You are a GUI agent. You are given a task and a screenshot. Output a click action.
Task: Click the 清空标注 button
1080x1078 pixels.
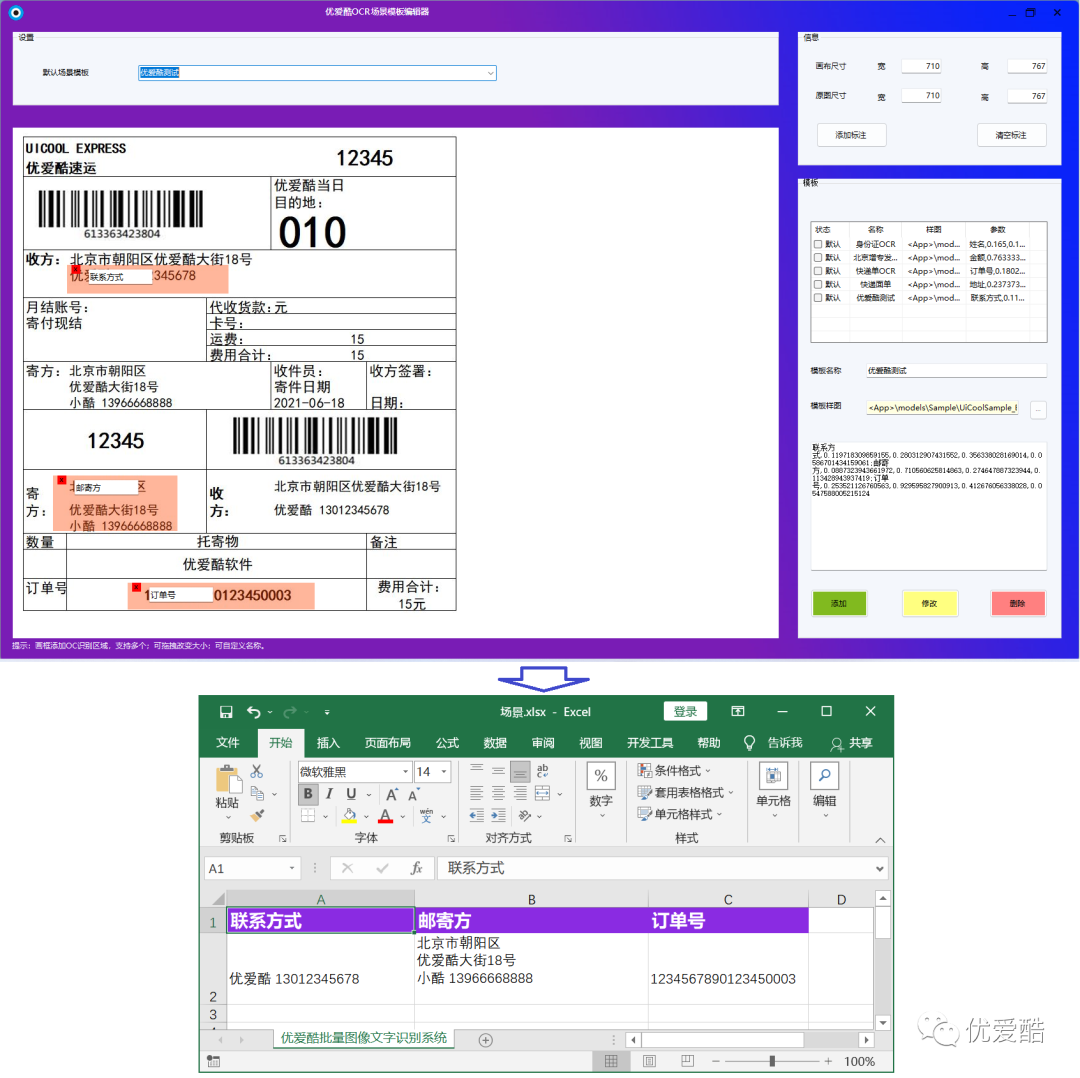[1011, 135]
